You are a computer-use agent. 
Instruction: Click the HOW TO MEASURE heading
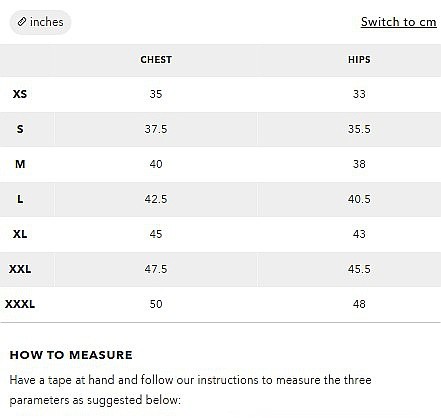click(71, 355)
